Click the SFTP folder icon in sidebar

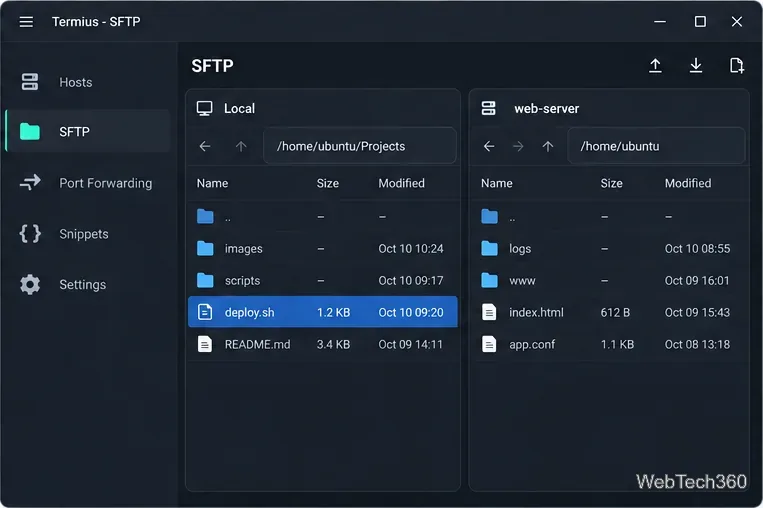30,131
